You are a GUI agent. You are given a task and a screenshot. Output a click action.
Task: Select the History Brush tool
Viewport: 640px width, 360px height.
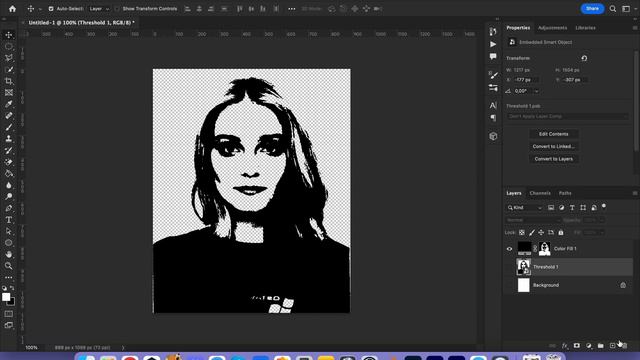point(9,151)
